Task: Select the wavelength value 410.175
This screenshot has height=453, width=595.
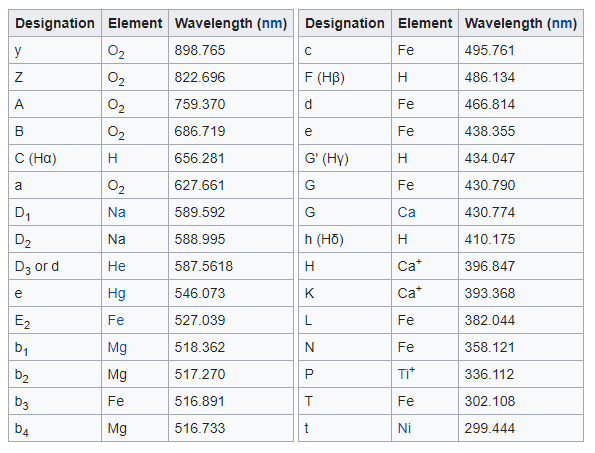Action: pos(490,239)
